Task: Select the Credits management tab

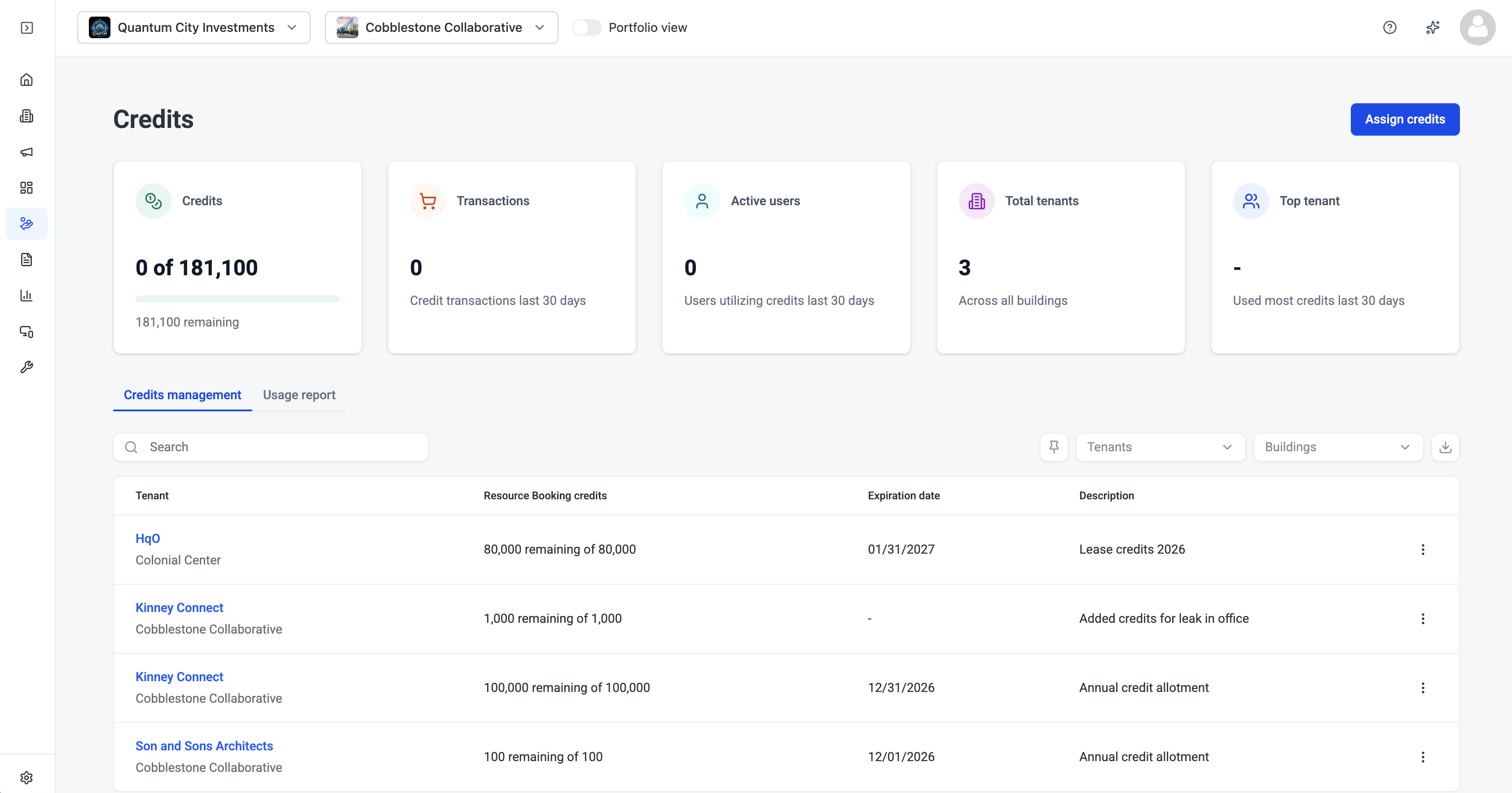Action: click(182, 395)
